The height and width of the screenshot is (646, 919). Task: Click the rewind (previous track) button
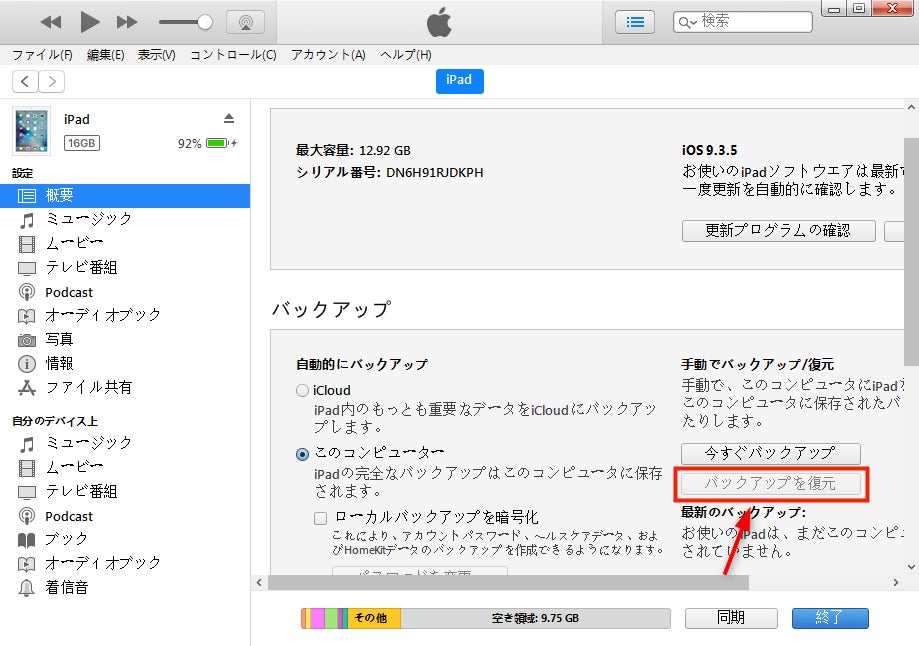pyautogui.click(x=51, y=22)
